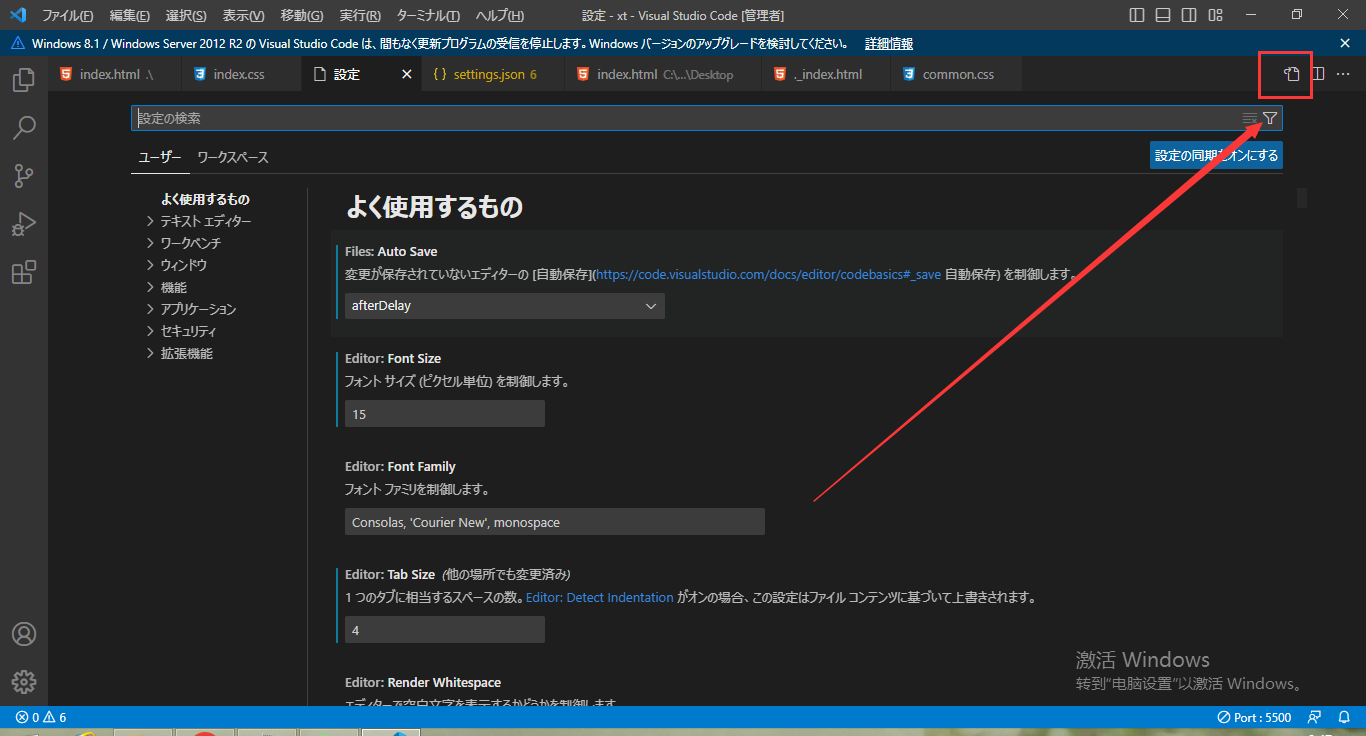
Task: Open the 選択(S) menu
Action: coord(186,15)
